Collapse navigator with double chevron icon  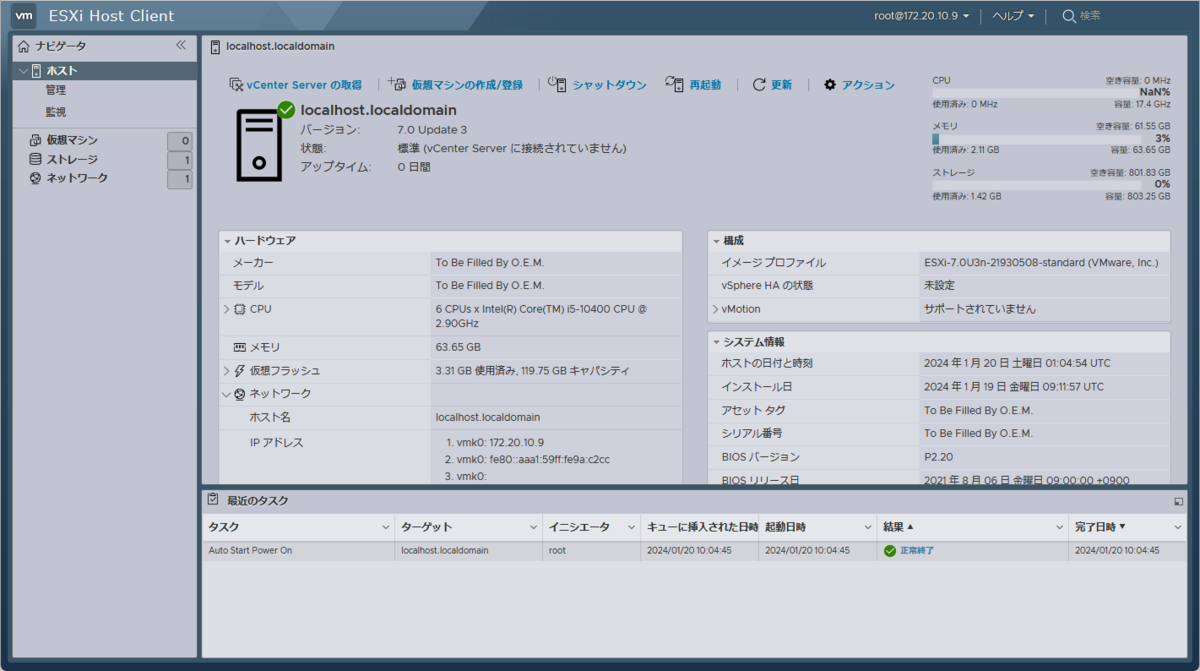181,45
